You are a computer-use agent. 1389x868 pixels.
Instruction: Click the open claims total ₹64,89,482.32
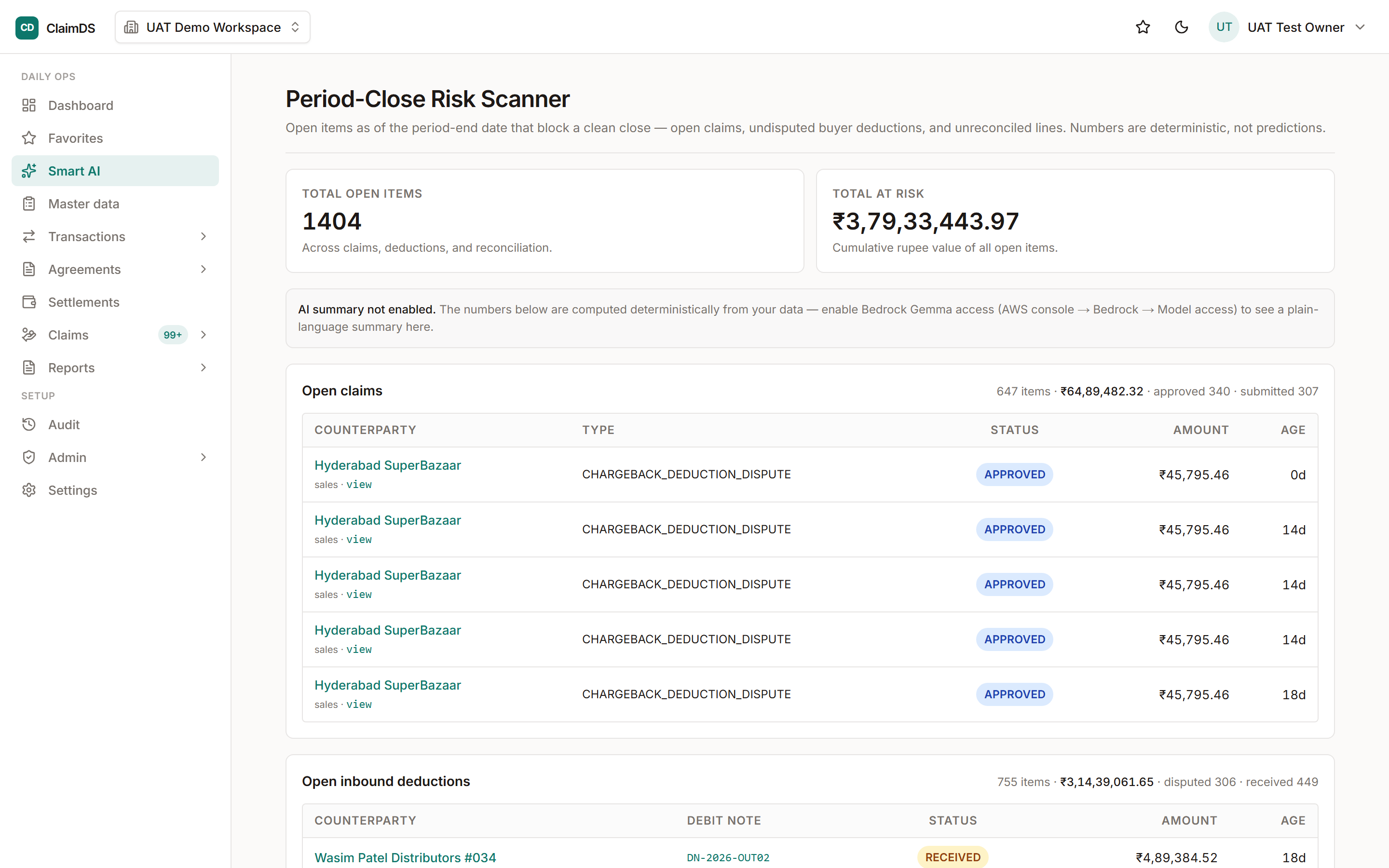click(1102, 391)
